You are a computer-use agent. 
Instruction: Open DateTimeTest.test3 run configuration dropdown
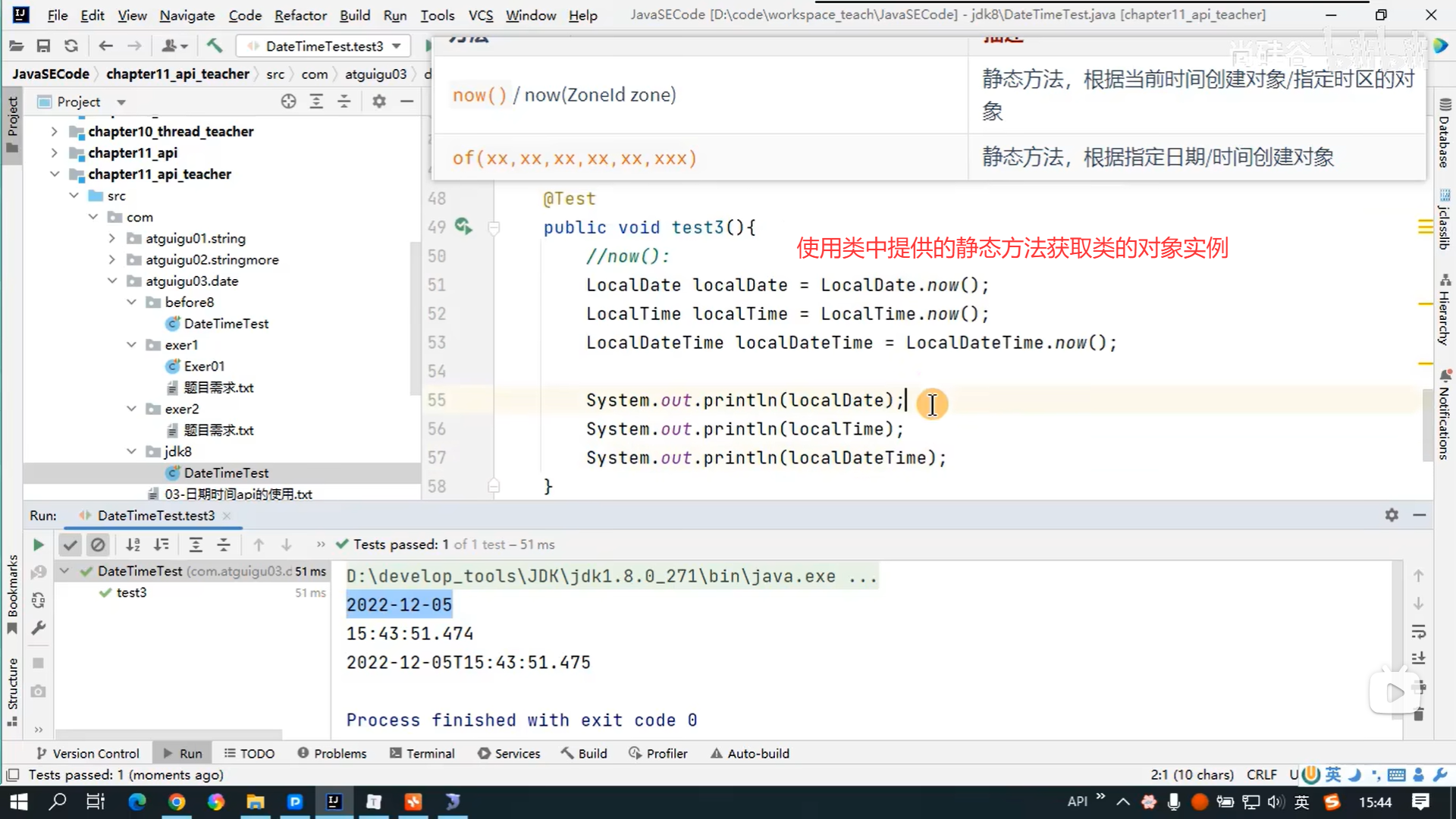point(324,46)
